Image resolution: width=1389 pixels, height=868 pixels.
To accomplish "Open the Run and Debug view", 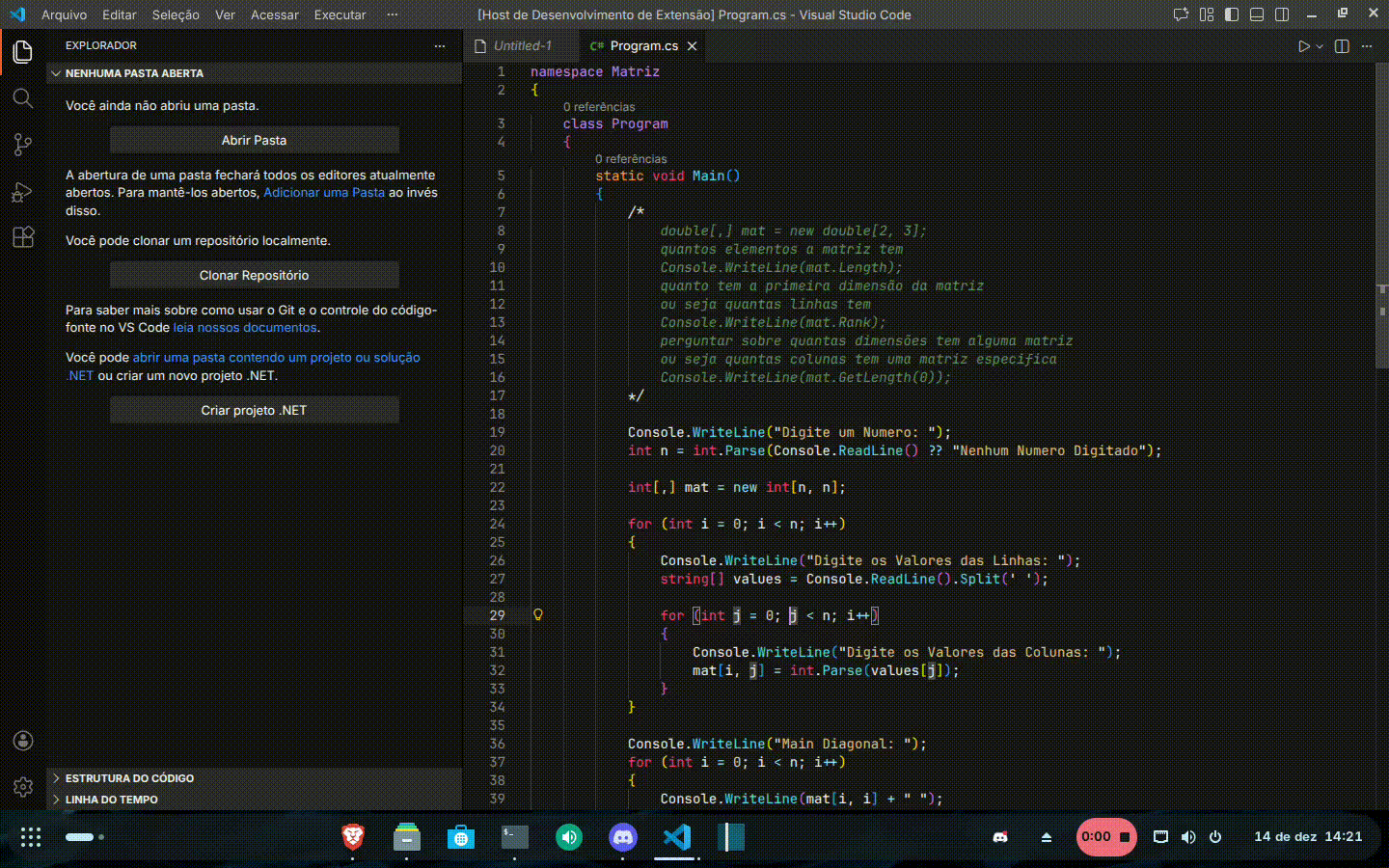I will tap(23, 191).
